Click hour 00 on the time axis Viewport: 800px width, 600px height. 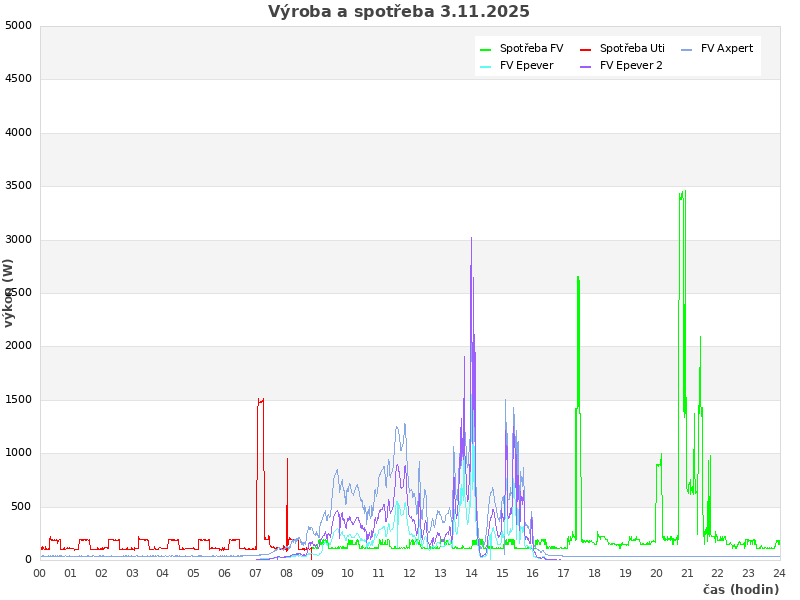pyautogui.click(x=40, y=573)
